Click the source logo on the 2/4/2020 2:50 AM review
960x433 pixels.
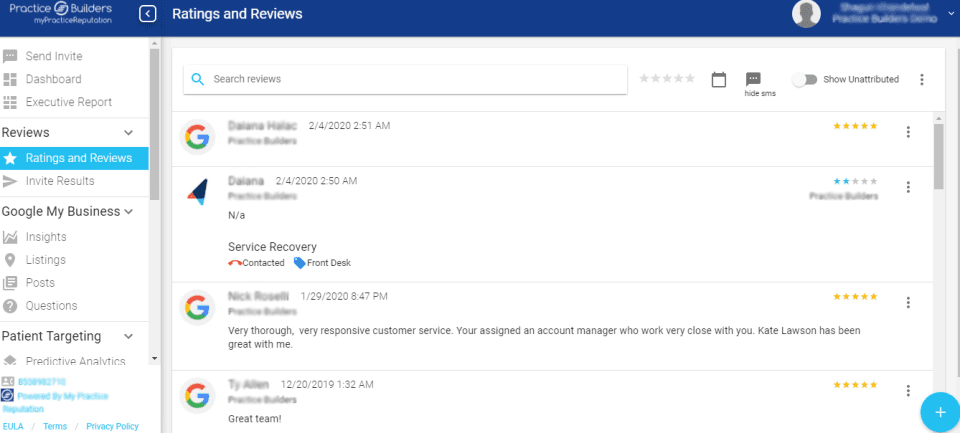pyautogui.click(x=197, y=192)
